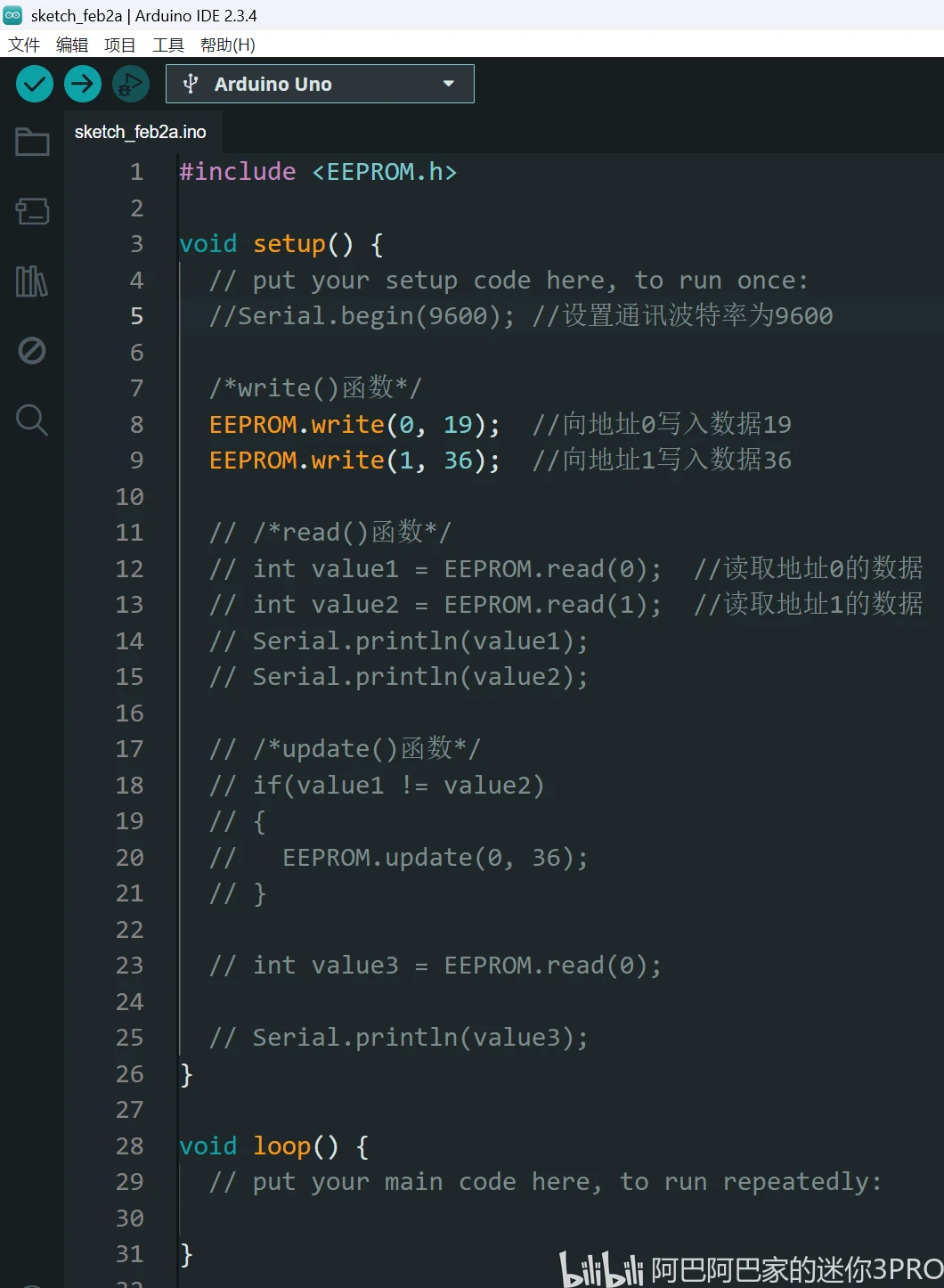Click the void loop() code line

(273, 1145)
